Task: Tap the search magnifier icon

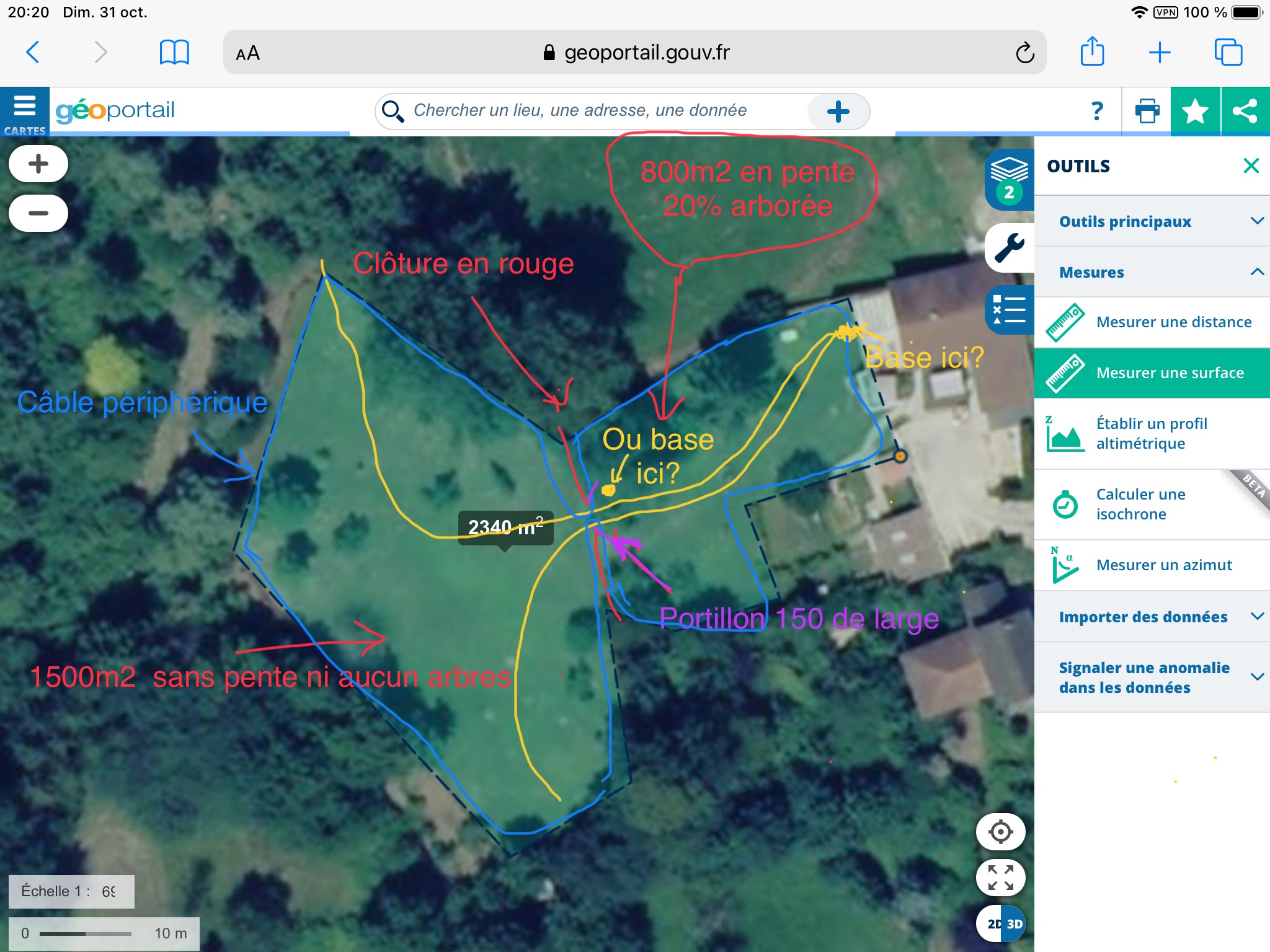Action: [393, 112]
